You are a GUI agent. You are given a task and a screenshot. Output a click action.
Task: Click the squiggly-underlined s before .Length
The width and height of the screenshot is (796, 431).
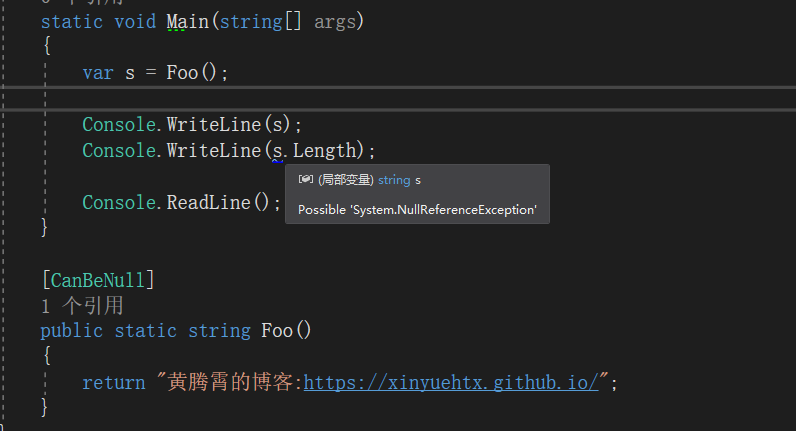[277, 150]
